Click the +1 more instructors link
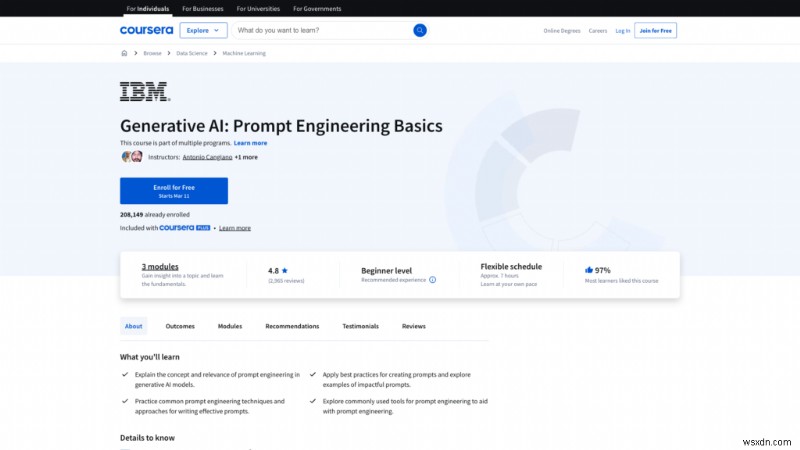 coord(246,157)
